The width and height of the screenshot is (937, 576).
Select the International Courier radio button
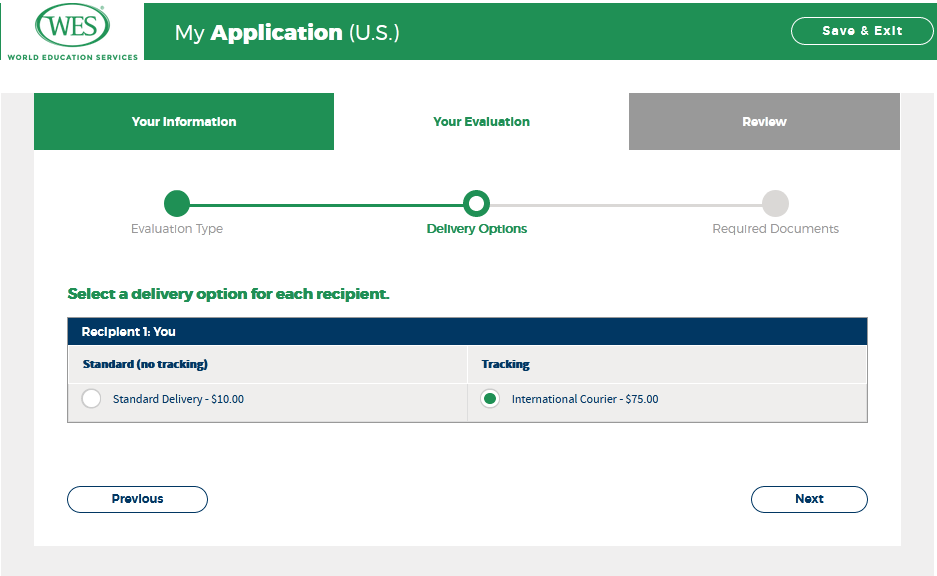pos(490,399)
